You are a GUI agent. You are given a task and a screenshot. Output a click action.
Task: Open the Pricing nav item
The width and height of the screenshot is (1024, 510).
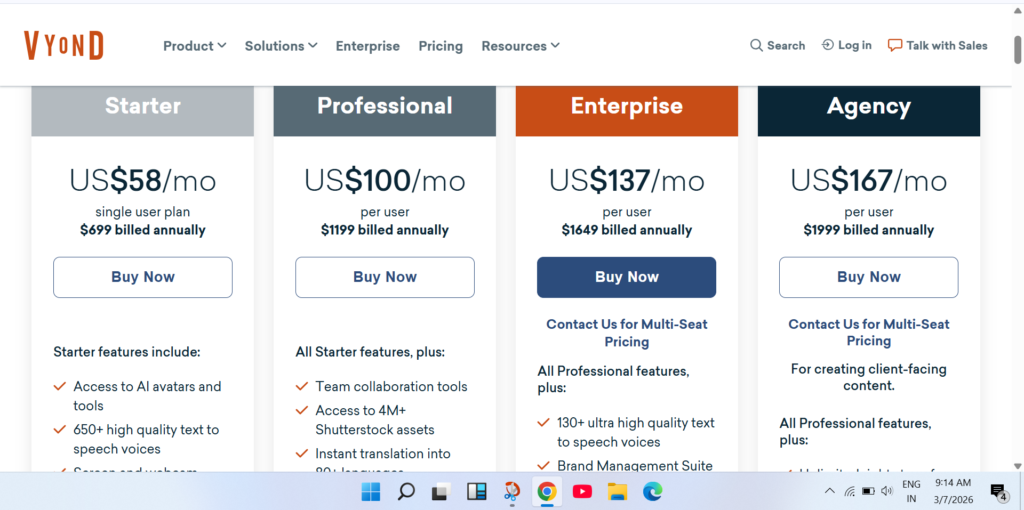[x=440, y=46]
